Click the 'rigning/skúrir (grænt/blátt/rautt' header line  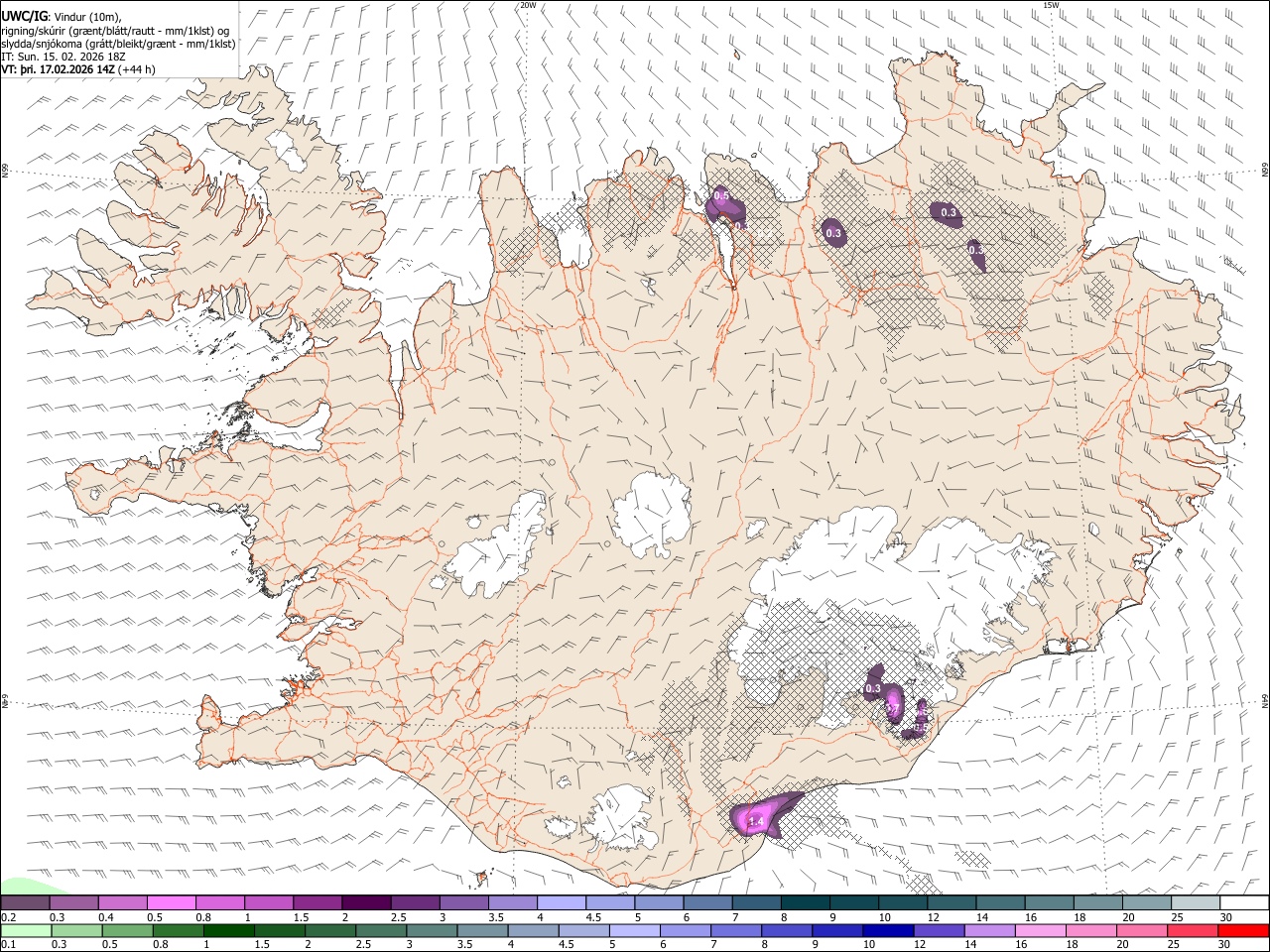pos(115,30)
